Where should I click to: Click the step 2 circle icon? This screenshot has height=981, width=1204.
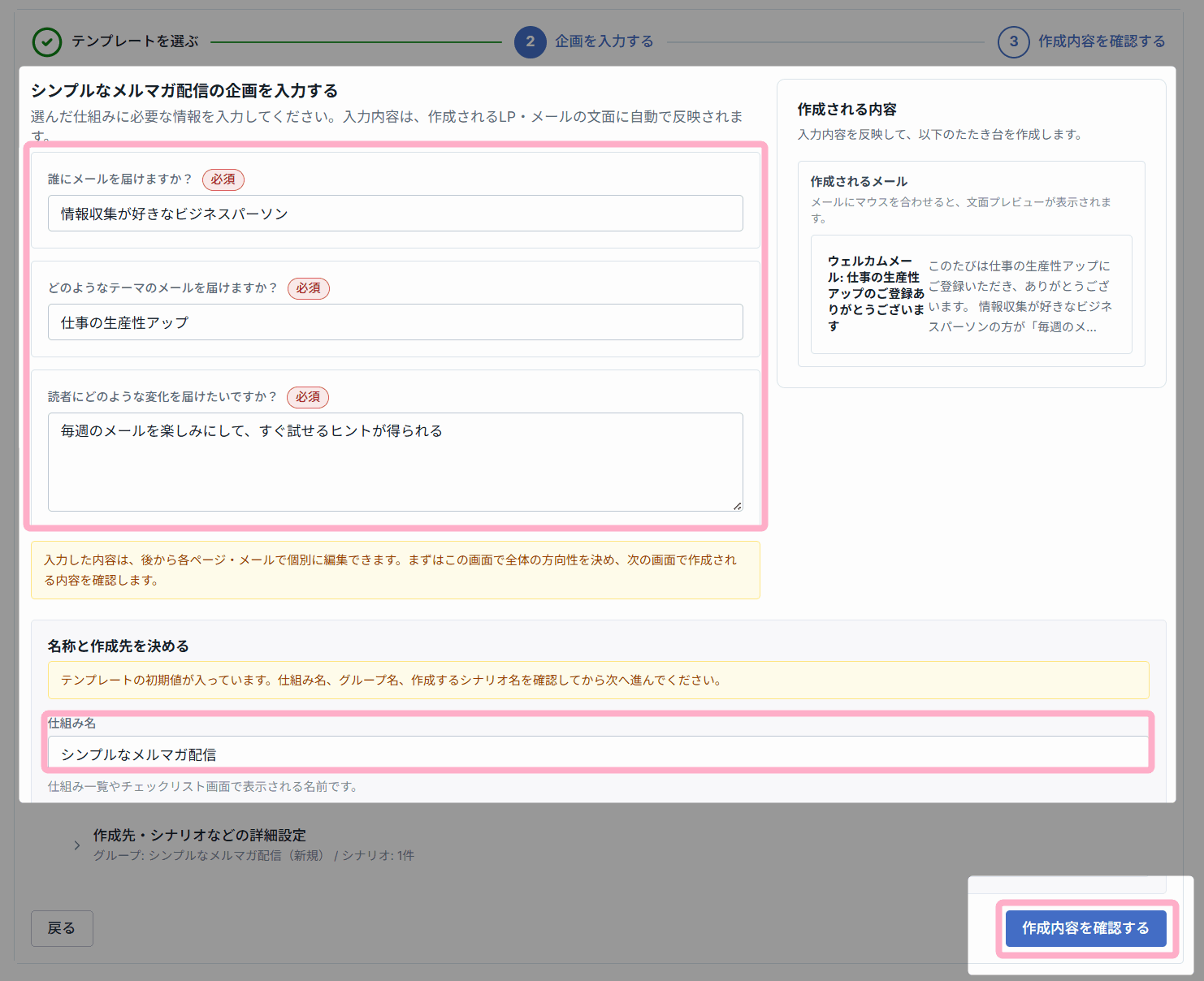530,41
